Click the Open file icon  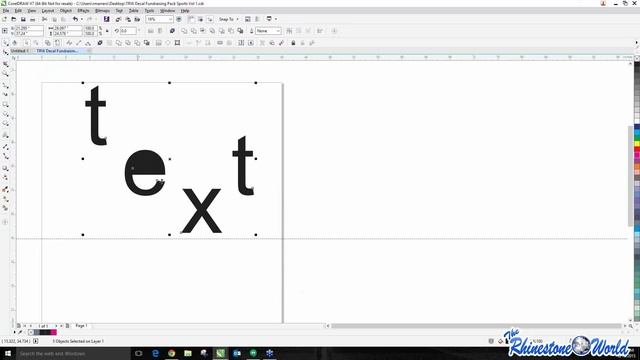14,19
